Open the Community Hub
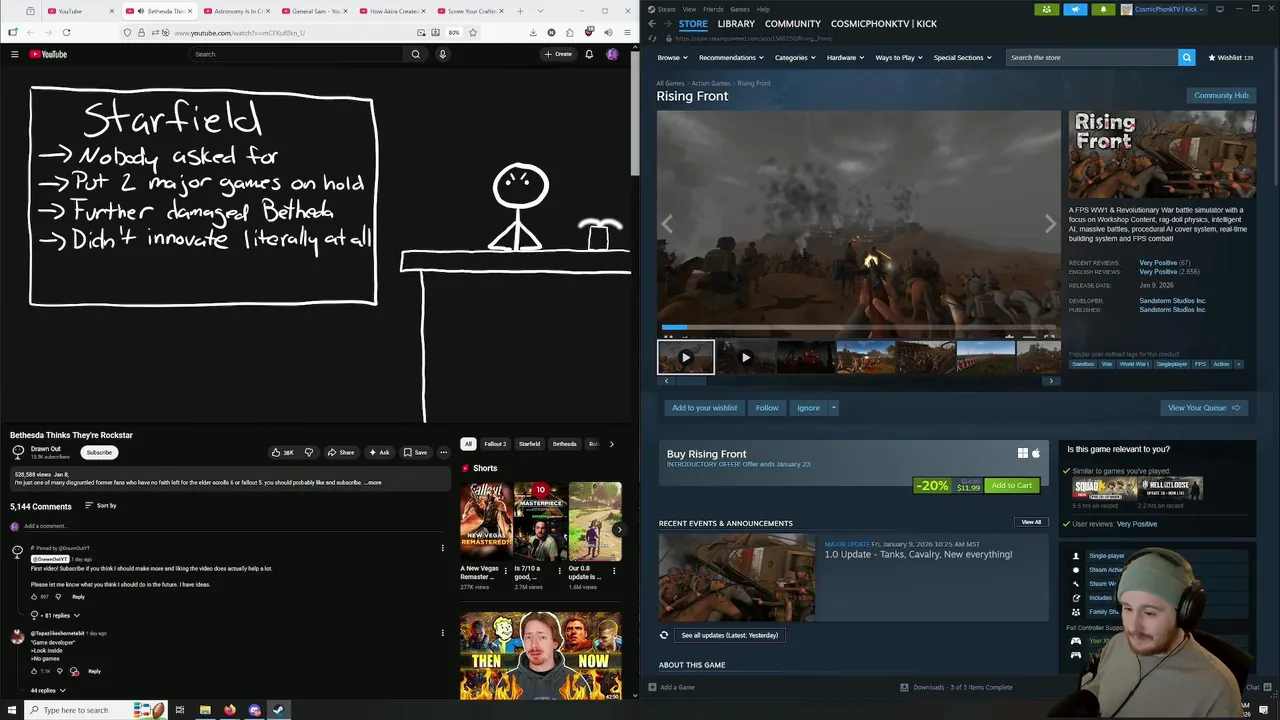 pyautogui.click(x=1221, y=96)
